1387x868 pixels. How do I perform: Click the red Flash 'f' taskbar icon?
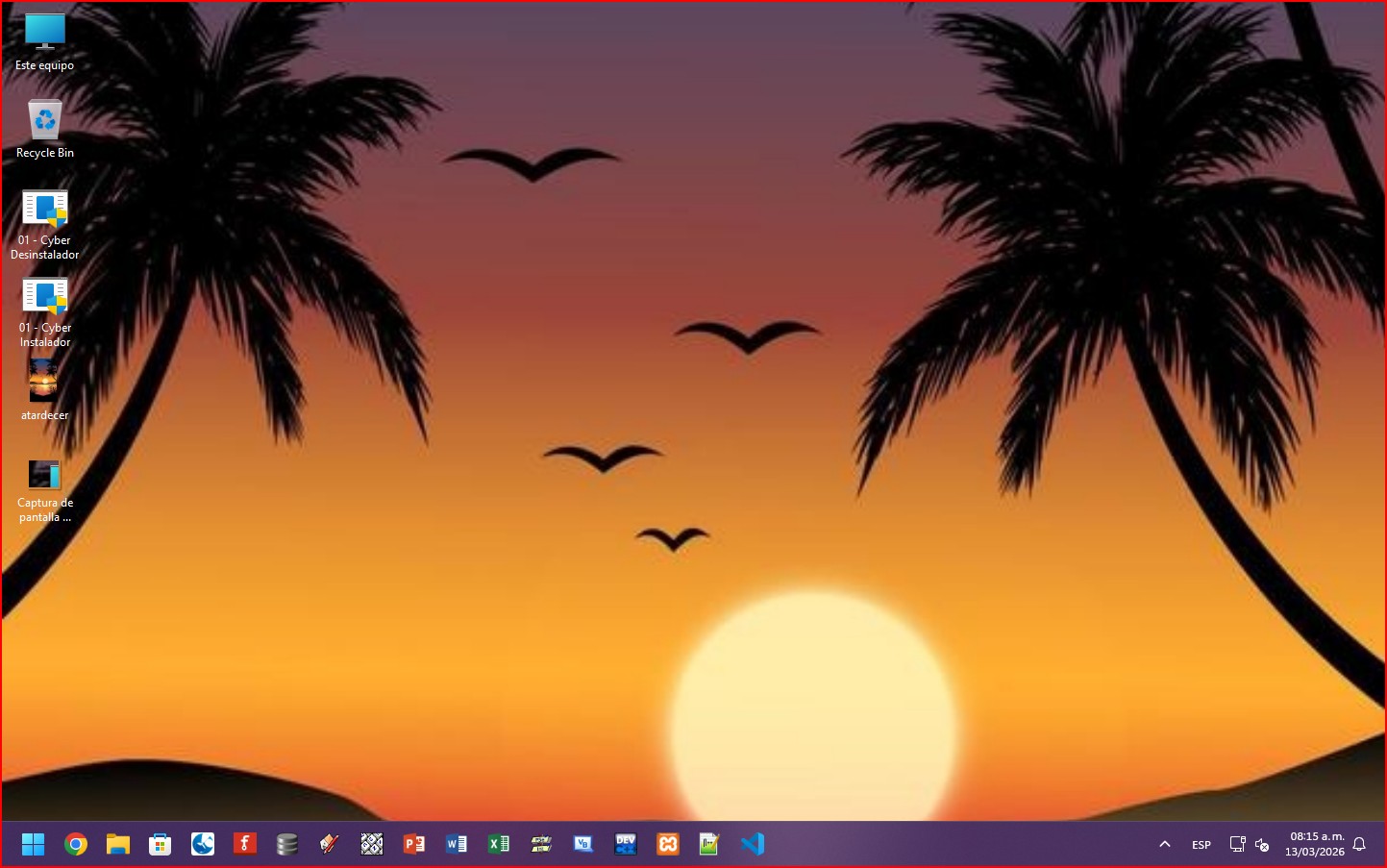coord(245,844)
